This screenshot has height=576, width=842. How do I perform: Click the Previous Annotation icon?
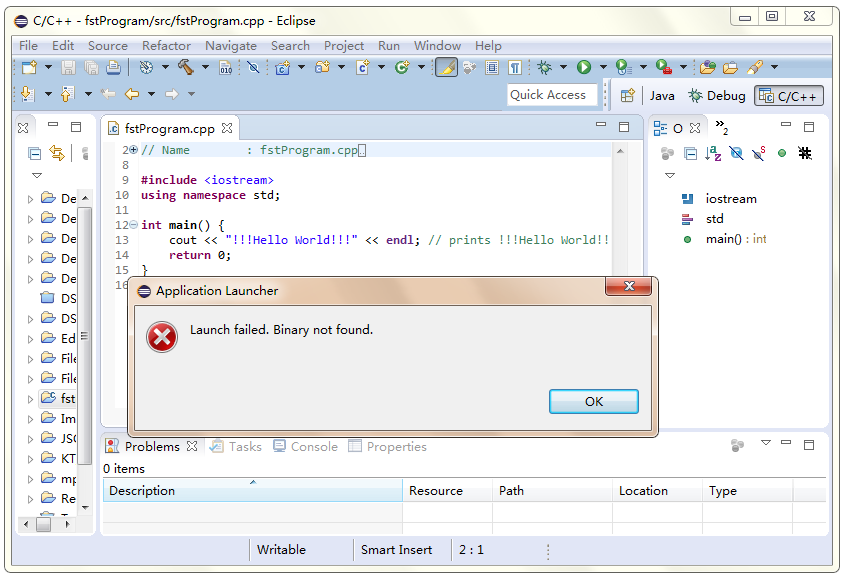coord(67,94)
